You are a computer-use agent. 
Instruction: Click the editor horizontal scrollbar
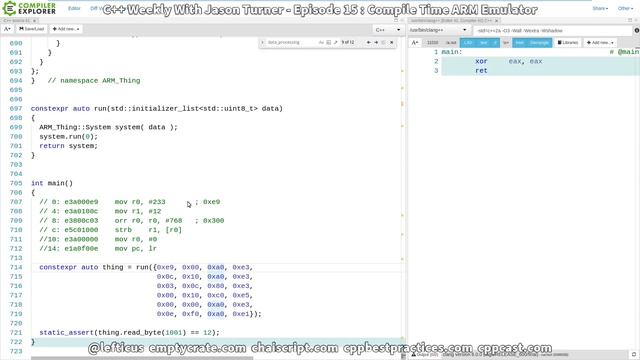pyautogui.click(x=142, y=358)
